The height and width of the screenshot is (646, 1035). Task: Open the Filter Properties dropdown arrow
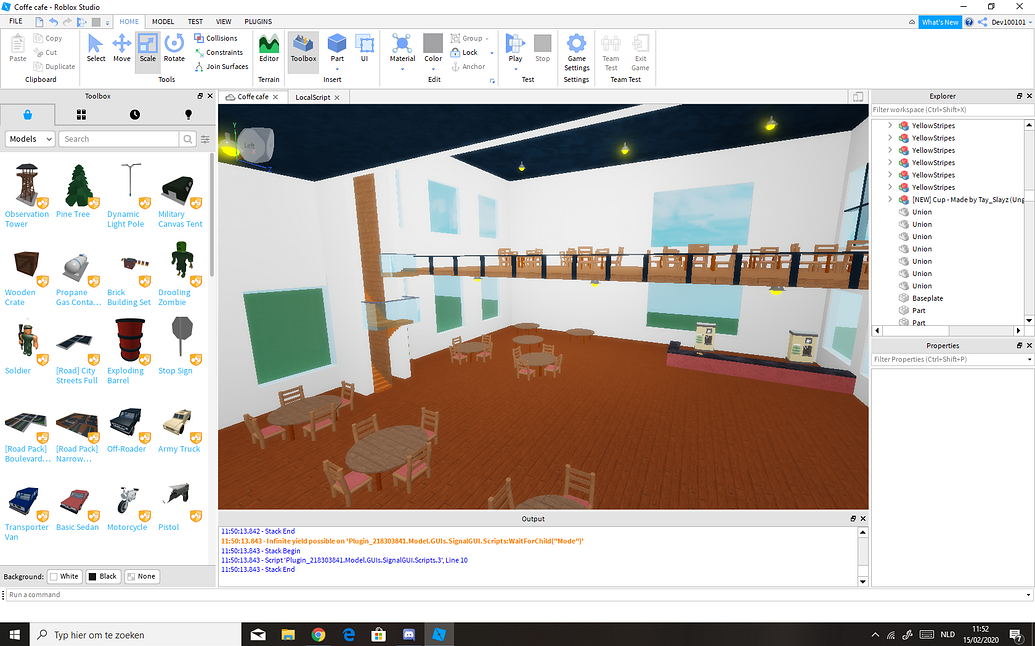point(1029,360)
